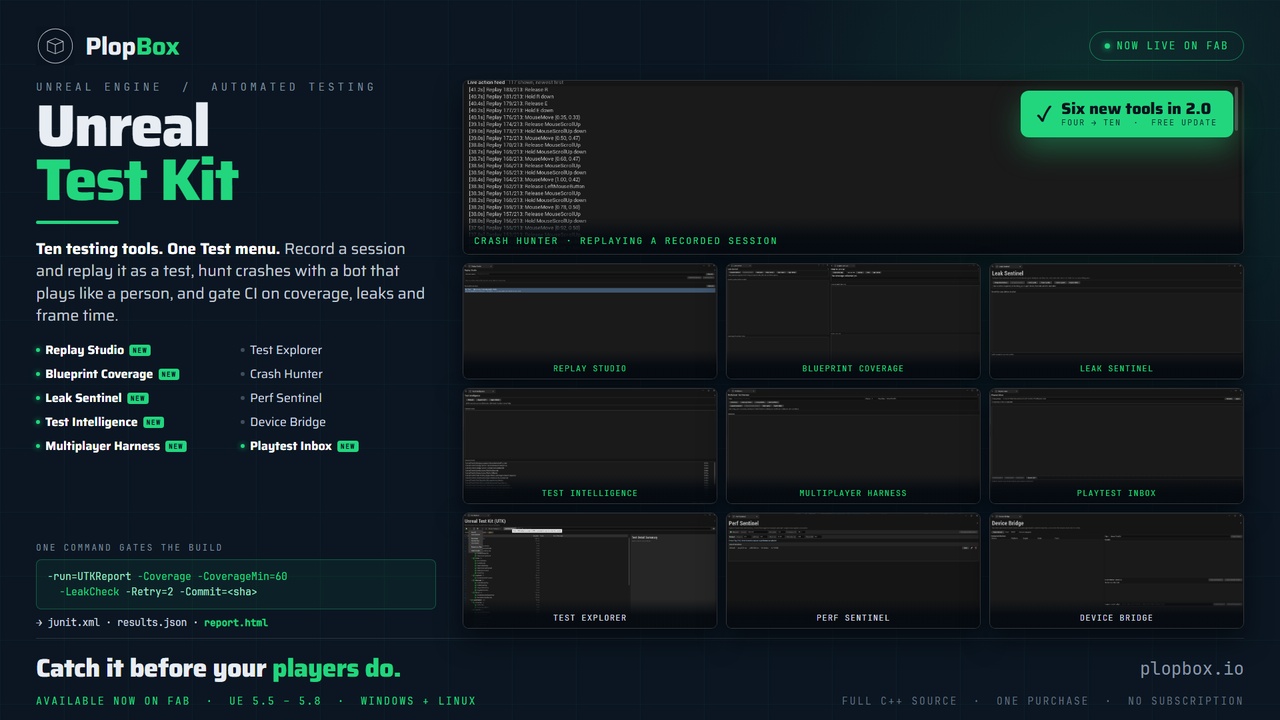Open the plopbox.io link
The image size is (1280, 720).
point(1192,669)
